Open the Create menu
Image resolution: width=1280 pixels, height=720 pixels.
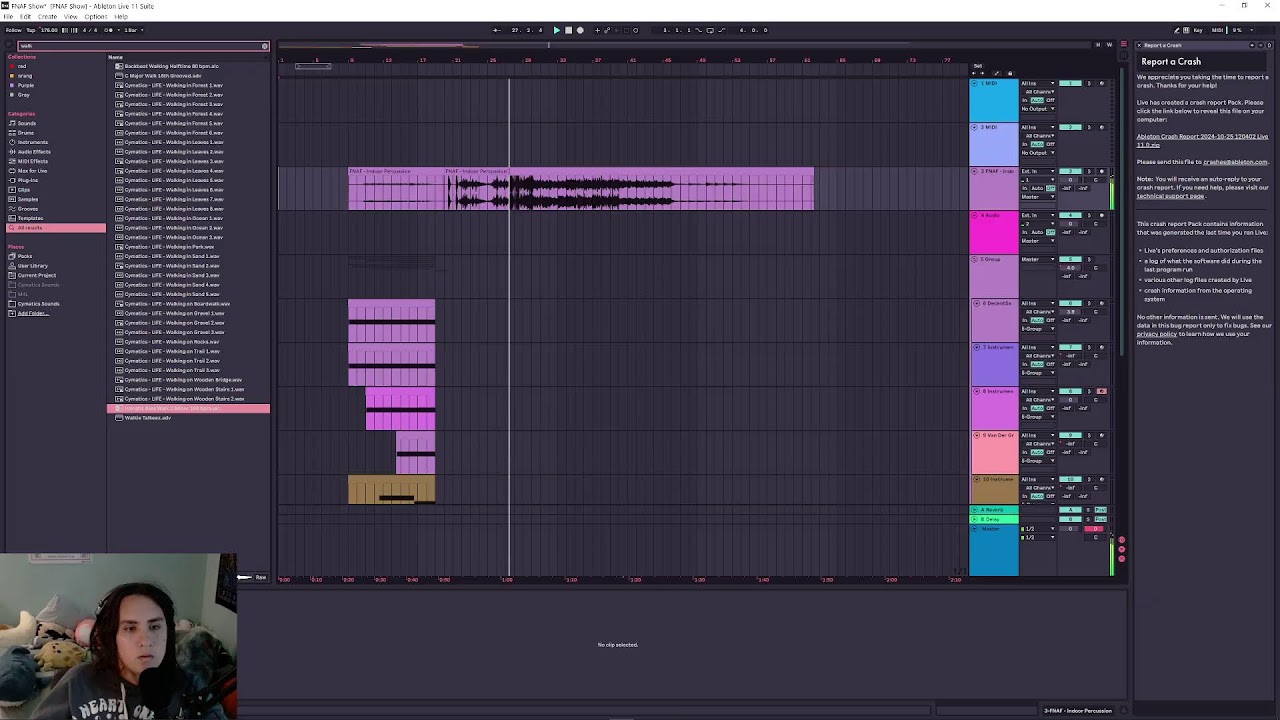click(x=47, y=17)
